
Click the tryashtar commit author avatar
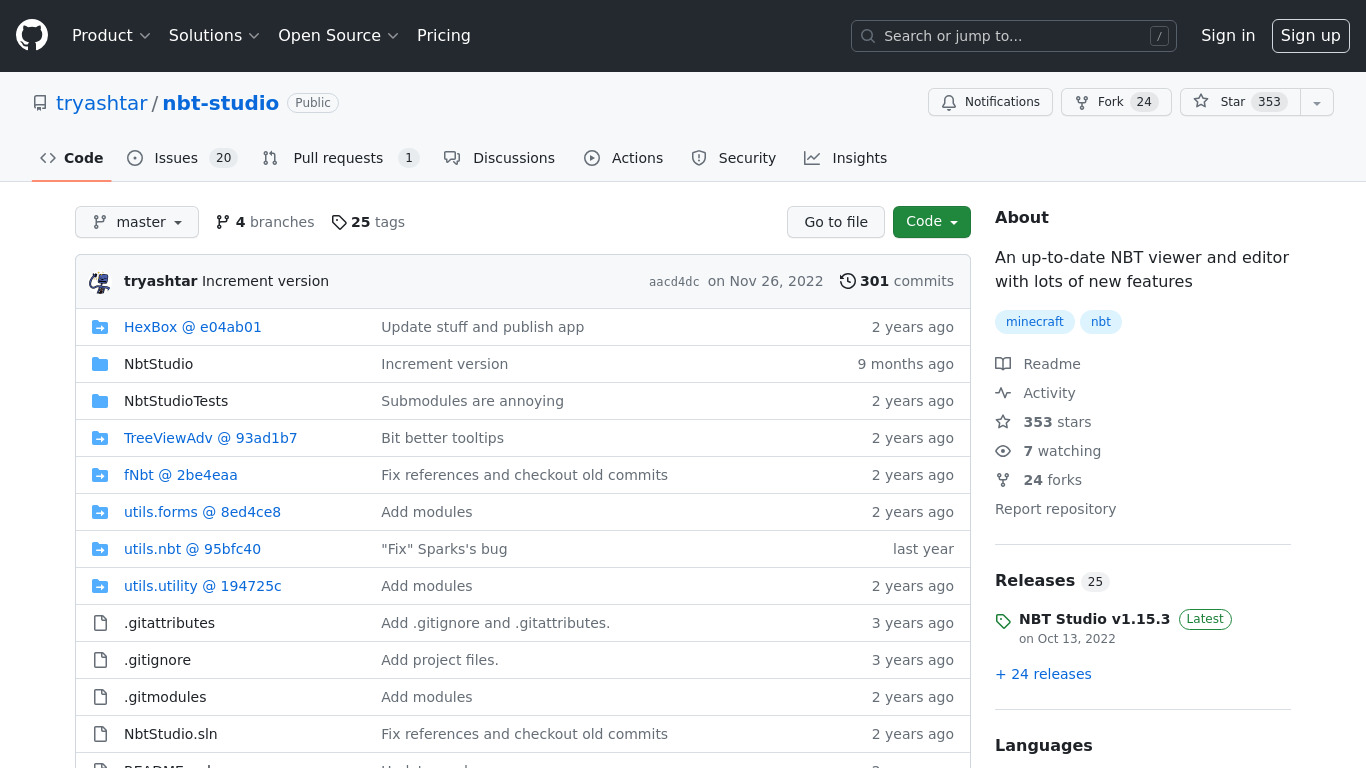click(99, 282)
